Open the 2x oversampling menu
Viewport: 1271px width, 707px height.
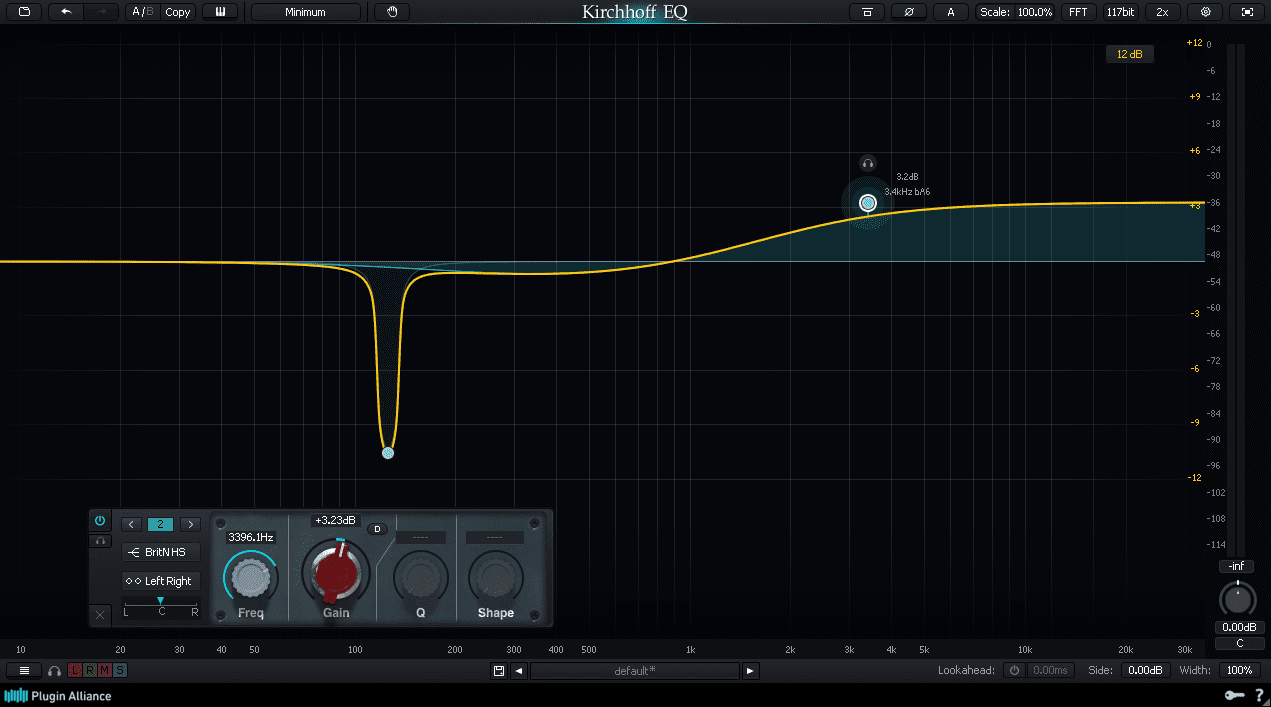[1162, 12]
